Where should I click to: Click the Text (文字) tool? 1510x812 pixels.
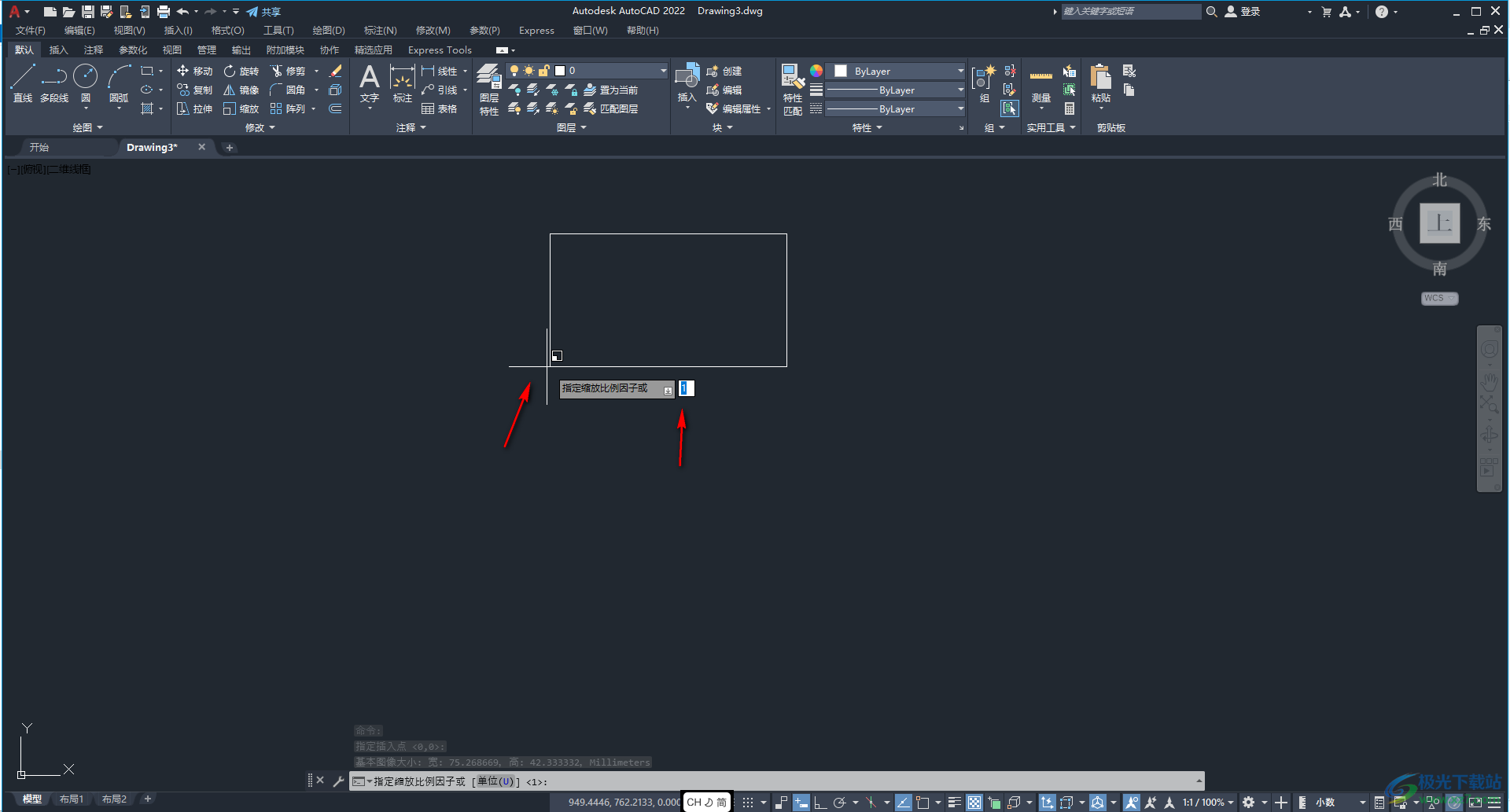(x=370, y=83)
